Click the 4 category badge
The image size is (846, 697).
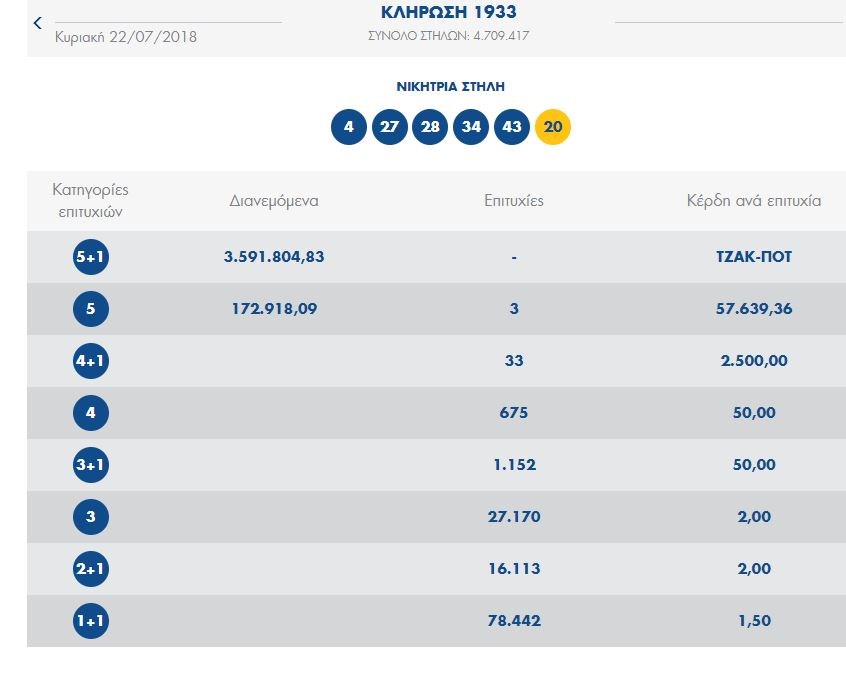pyautogui.click(x=90, y=413)
